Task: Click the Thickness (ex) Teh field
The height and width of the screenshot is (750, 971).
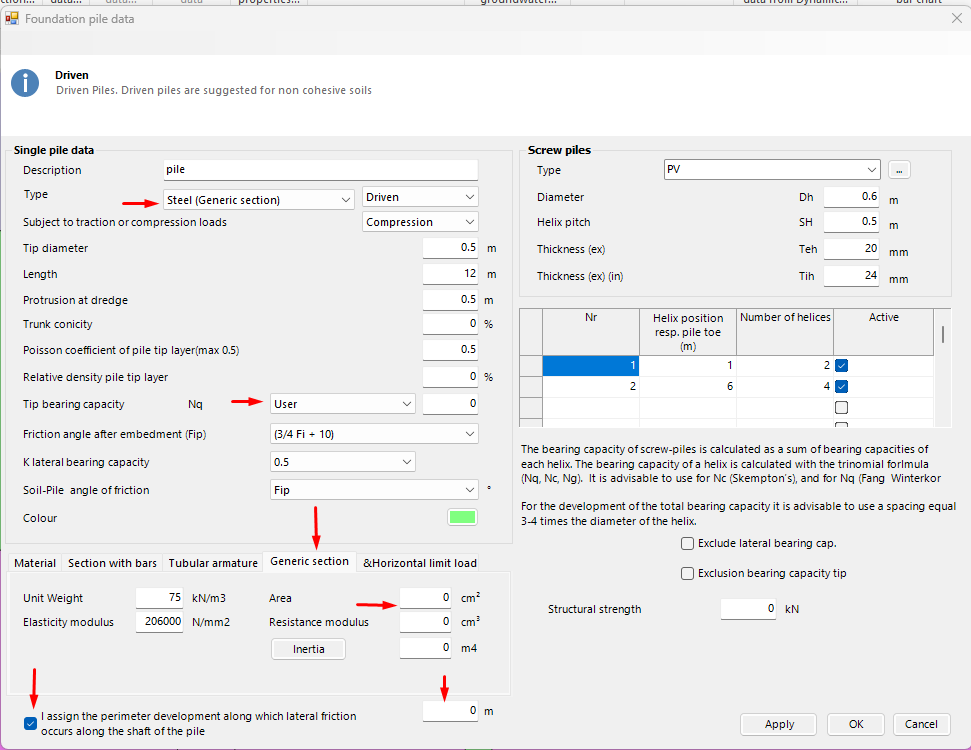Action: (x=851, y=249)
